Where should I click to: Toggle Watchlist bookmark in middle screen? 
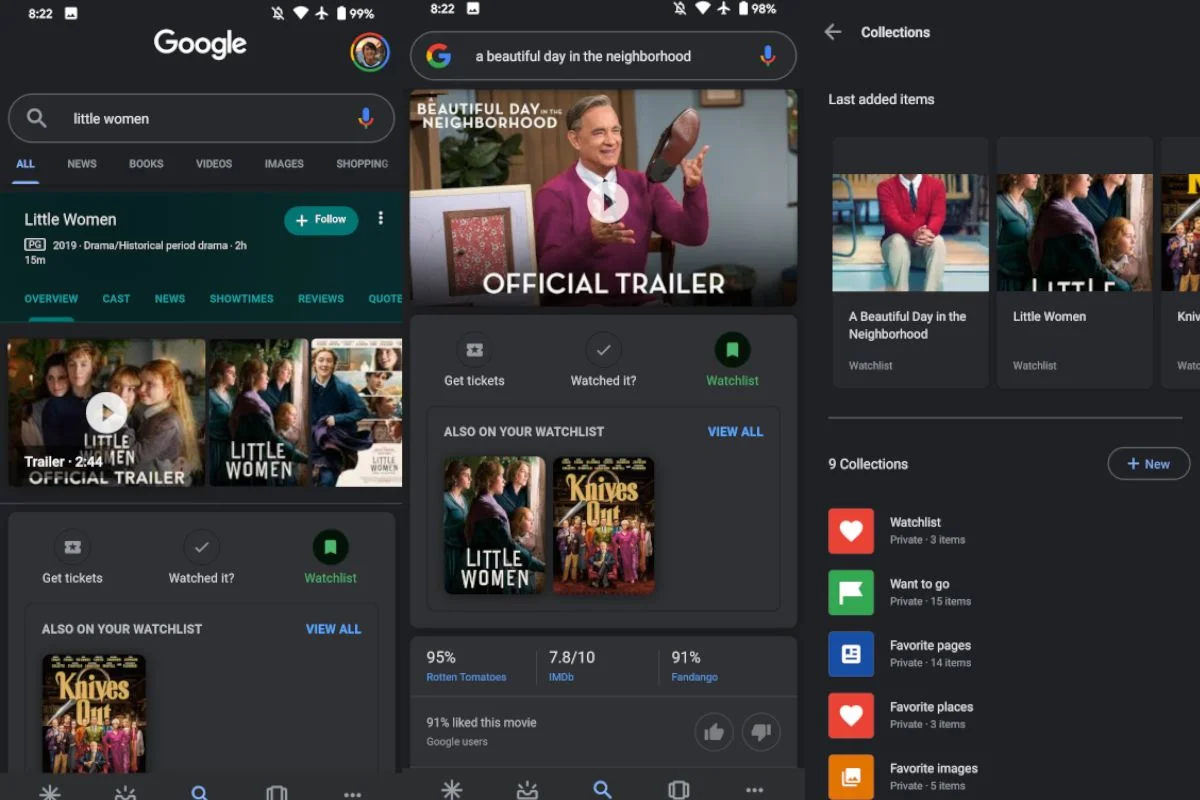pos(732,350)
